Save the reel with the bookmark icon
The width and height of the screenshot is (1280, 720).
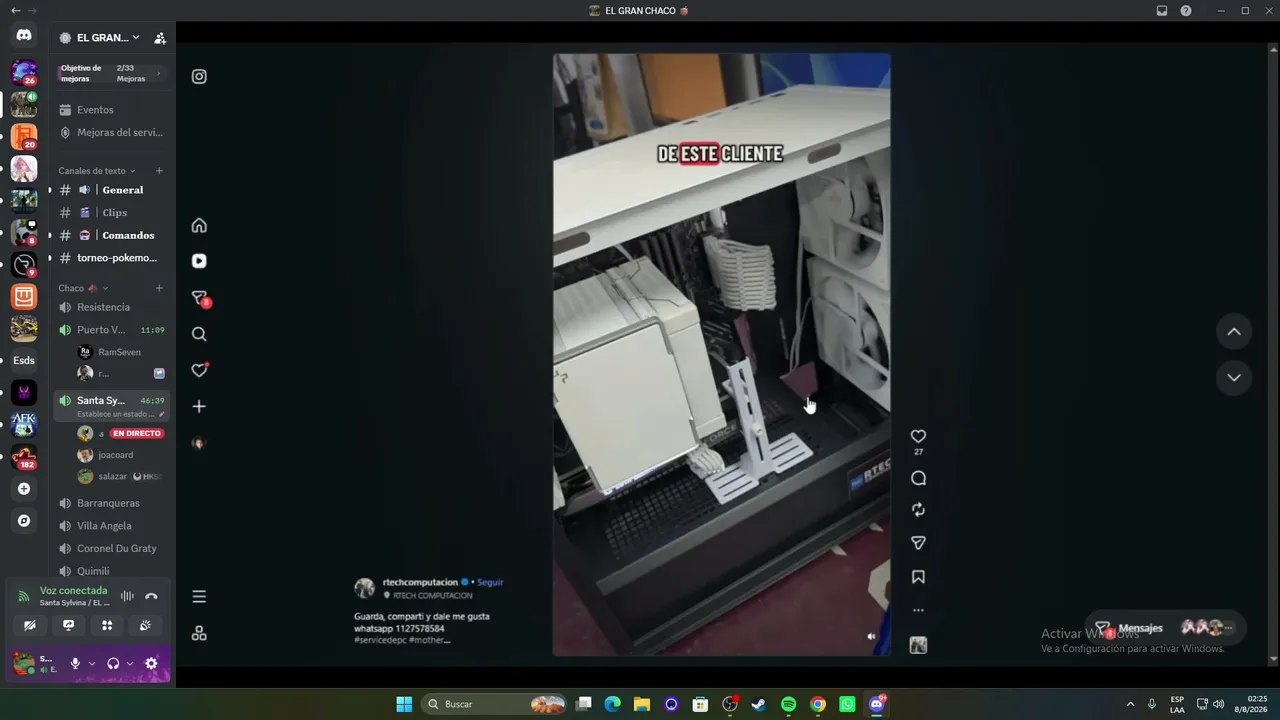pyautogui.click(x=918, y=577)
